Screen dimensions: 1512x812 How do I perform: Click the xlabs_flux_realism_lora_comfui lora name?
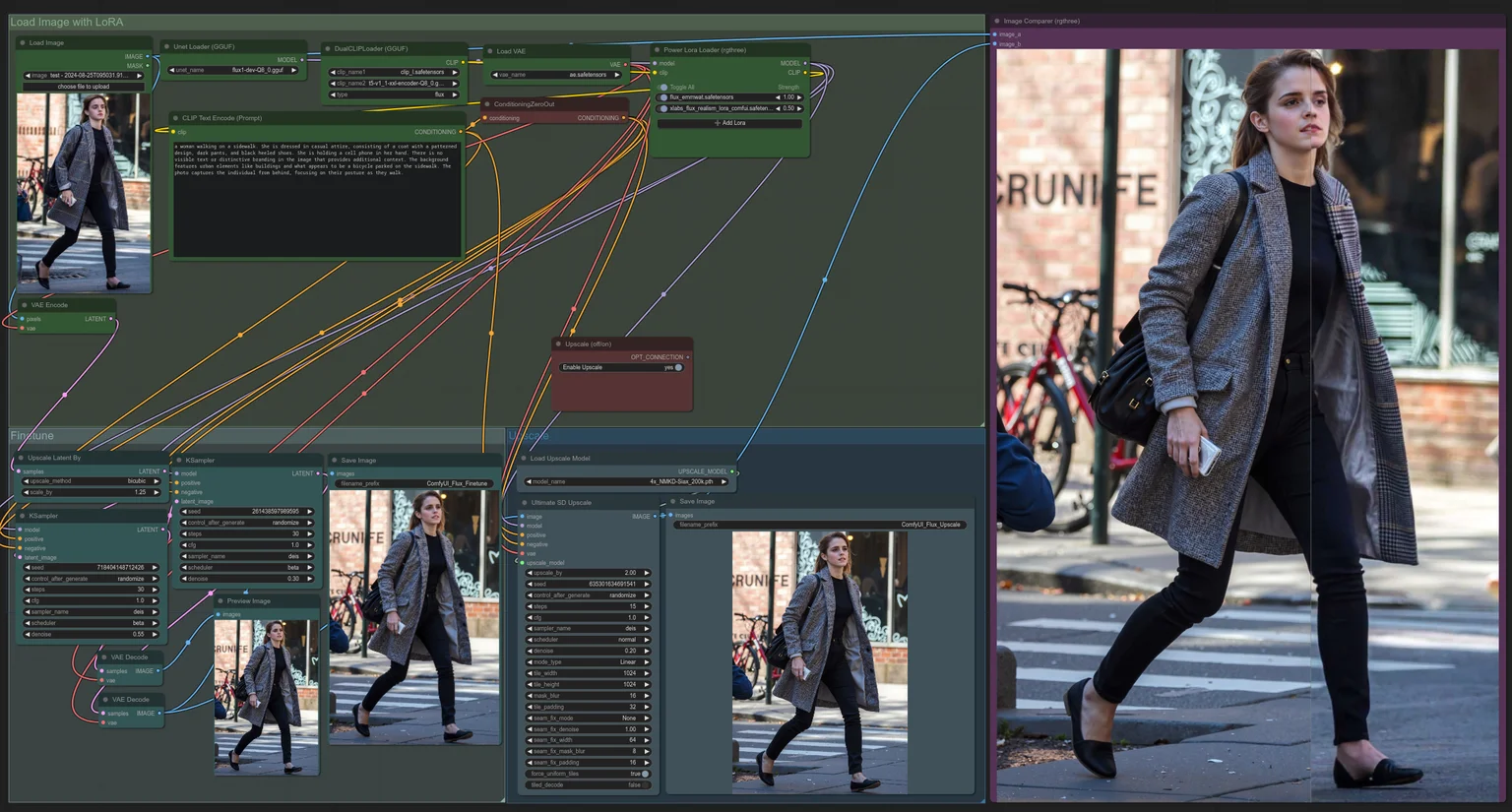click(x=721, y=108)
